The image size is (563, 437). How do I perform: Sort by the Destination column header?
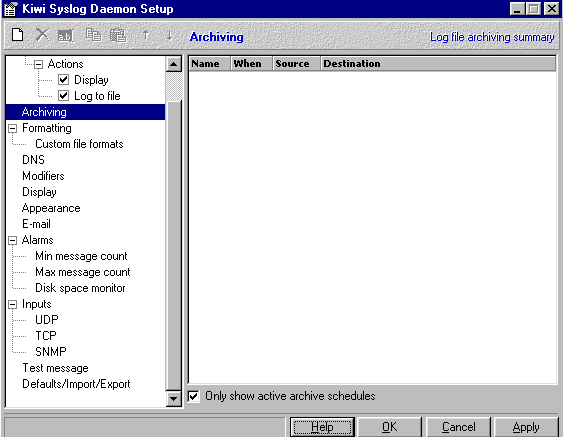438,64
